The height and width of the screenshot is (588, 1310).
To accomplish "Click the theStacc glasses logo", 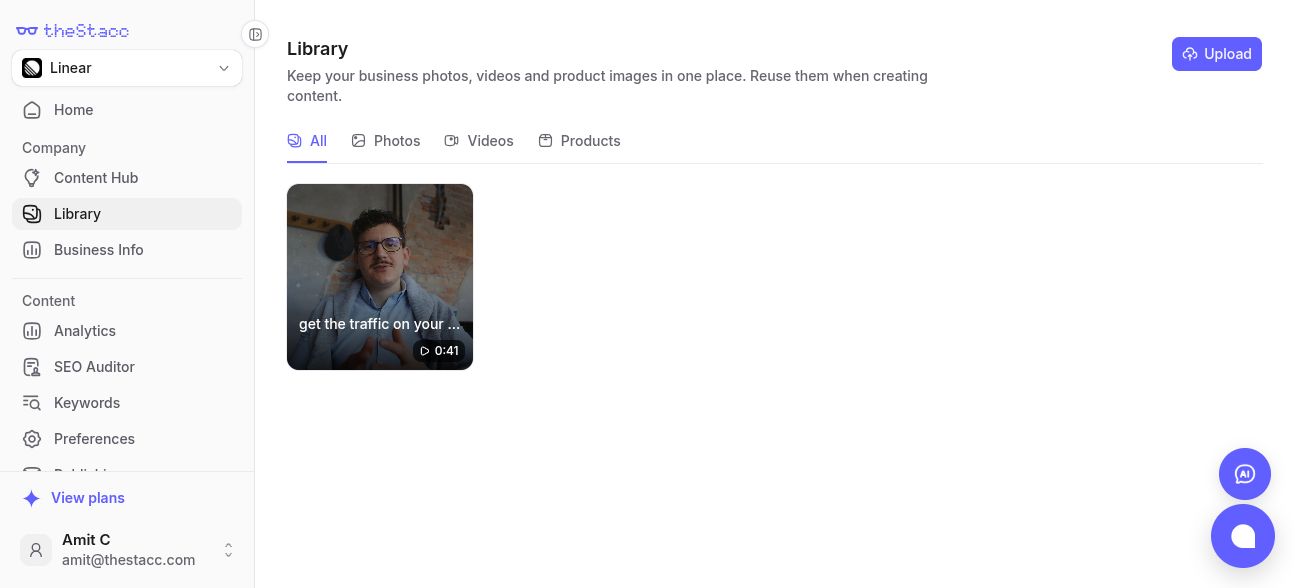I will [x=27, y=31].
